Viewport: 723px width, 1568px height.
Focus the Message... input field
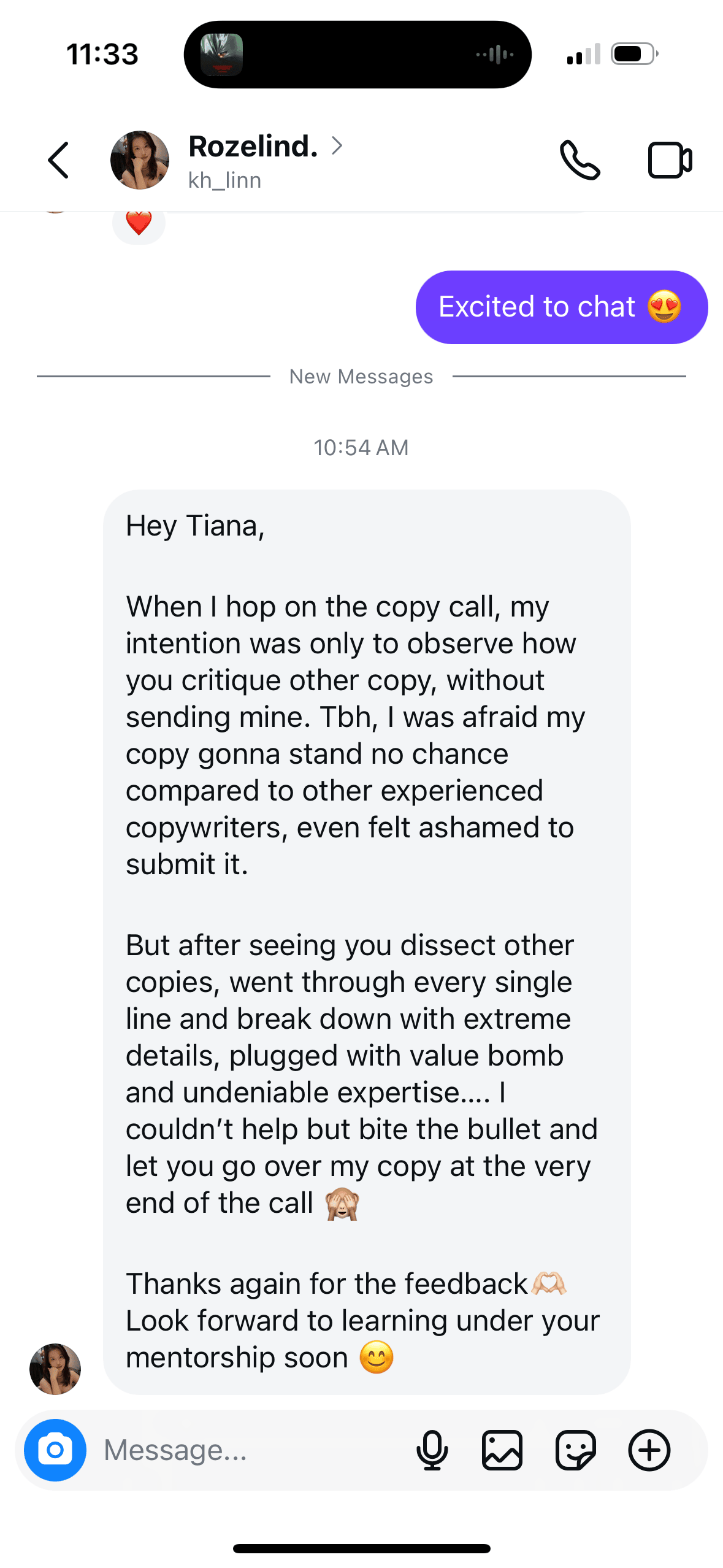click(245, 1450)
